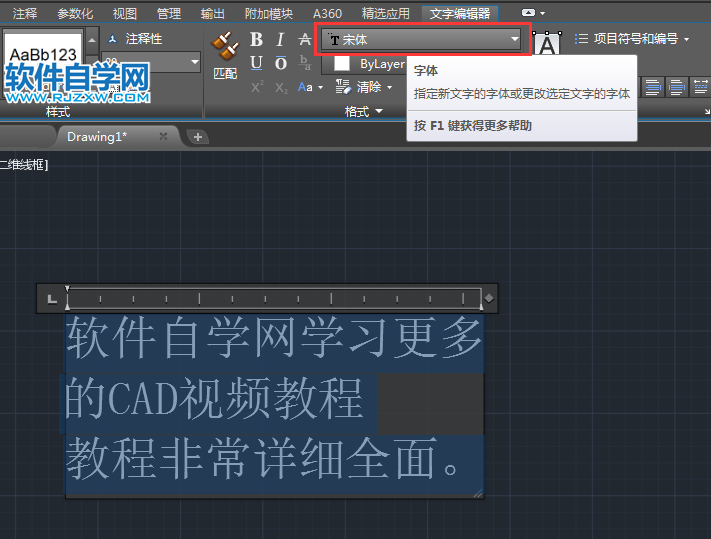Viewport: 711px width, 539px height.
Task: Click inside text line 软件自学网学习更多
Action: coord(274,338)
